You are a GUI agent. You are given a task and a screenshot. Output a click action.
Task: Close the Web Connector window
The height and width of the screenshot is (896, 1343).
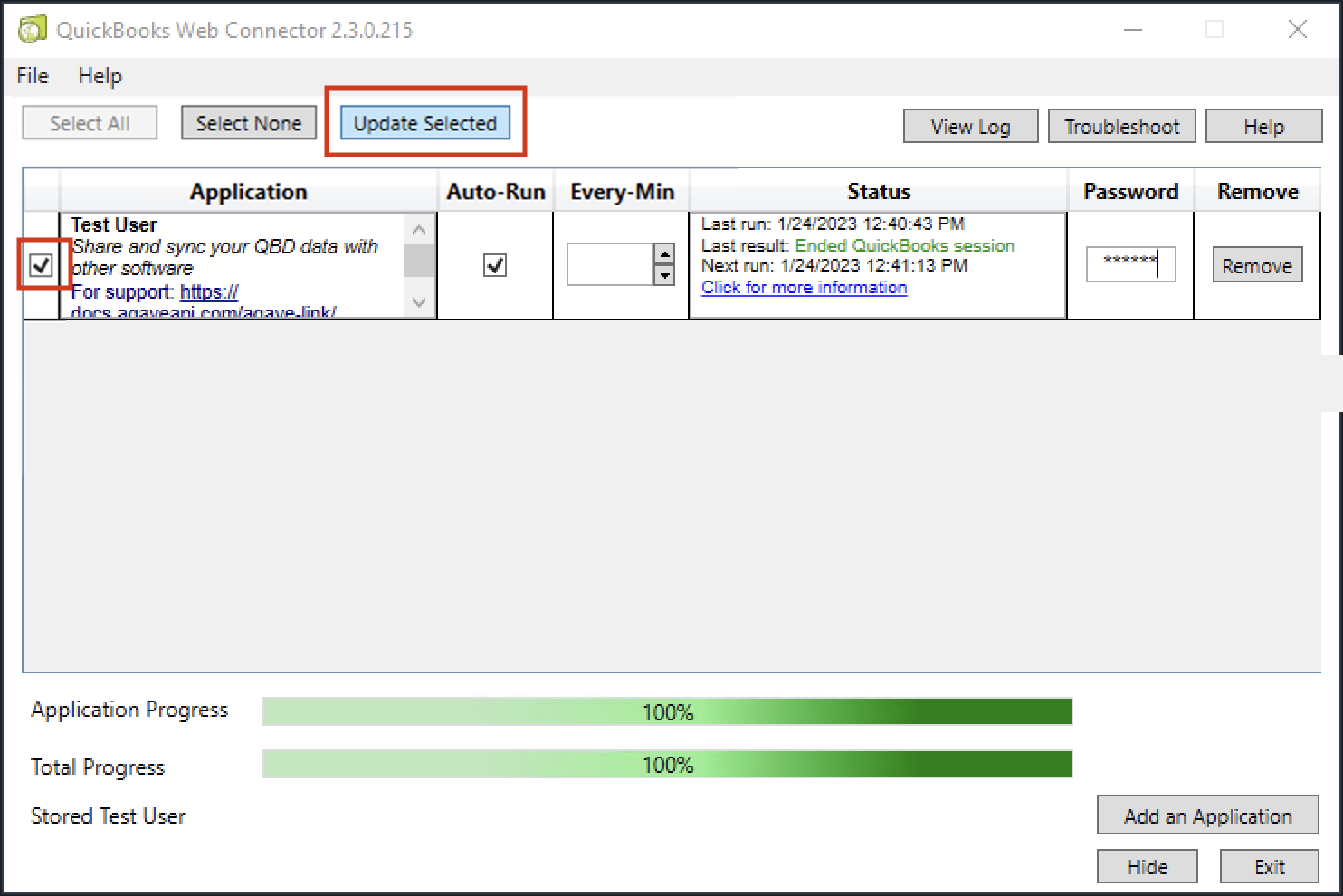click(1298, 30)
